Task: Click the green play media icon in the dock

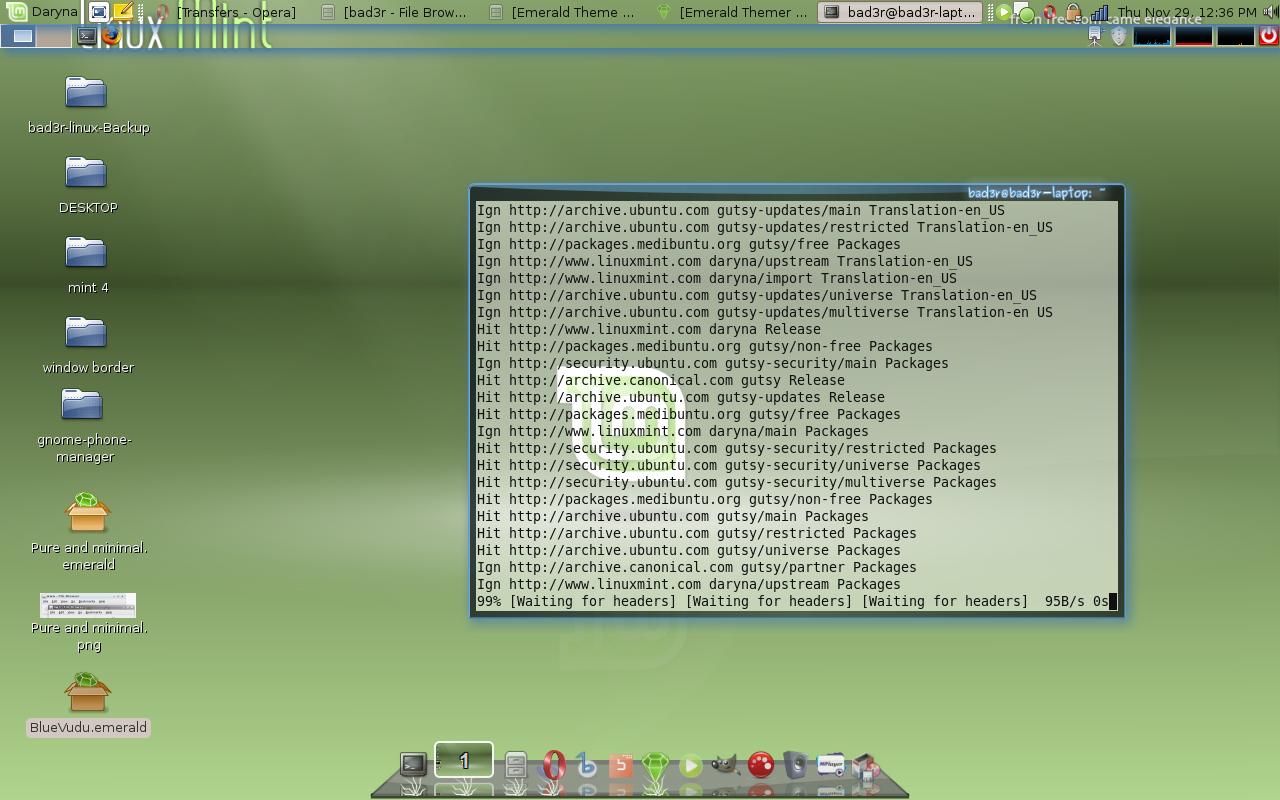Action: pos(691,764)
